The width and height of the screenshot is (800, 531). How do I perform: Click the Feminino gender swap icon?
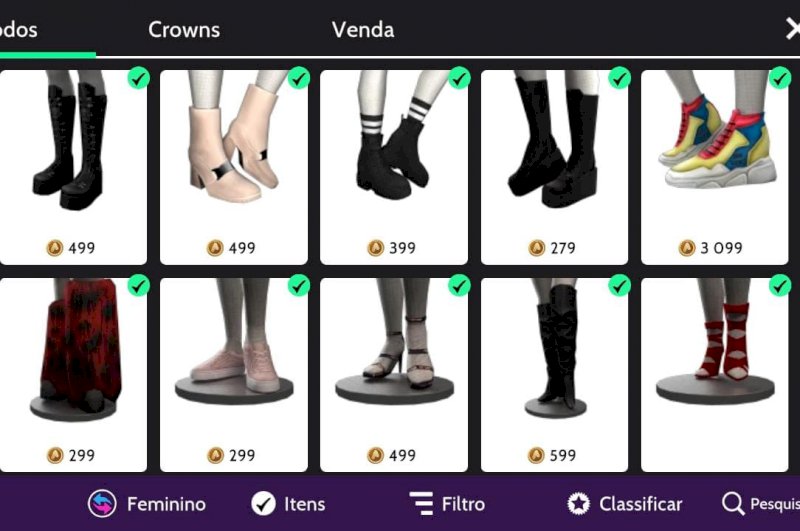click(x=102, y=503)
